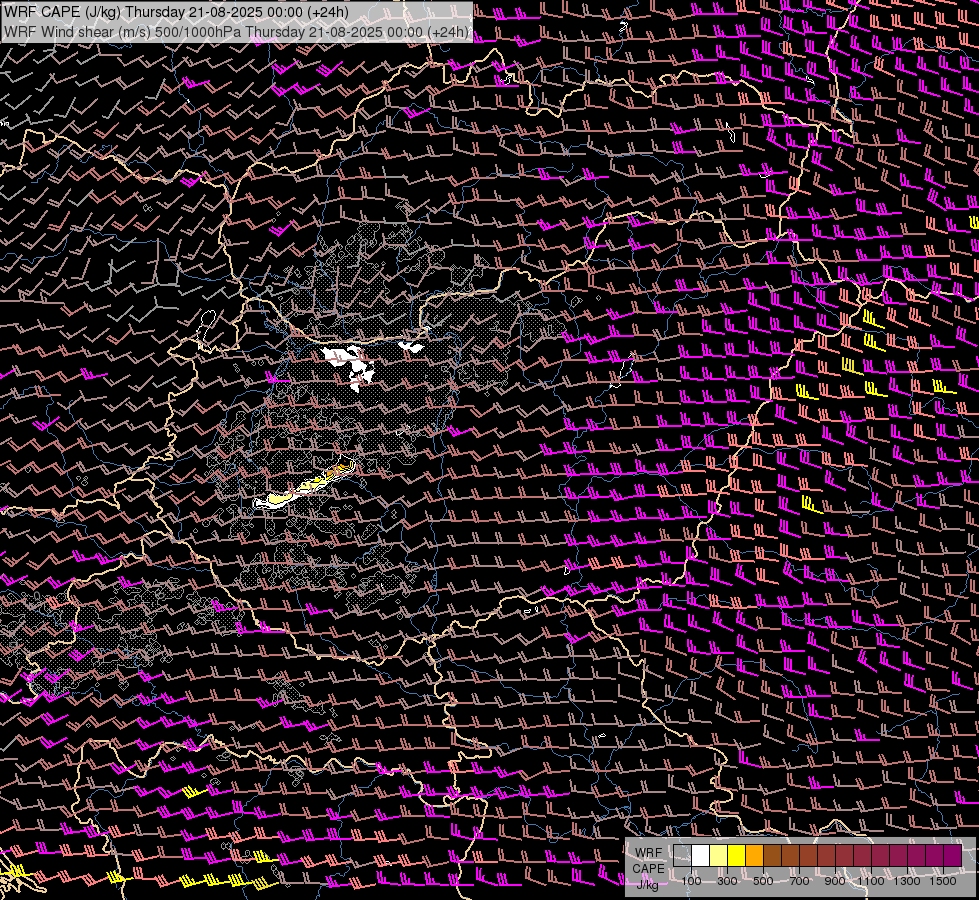Select the white 100 J/kg legend swatch
This screenshot has height=900, width=979.
coord(701,856)
